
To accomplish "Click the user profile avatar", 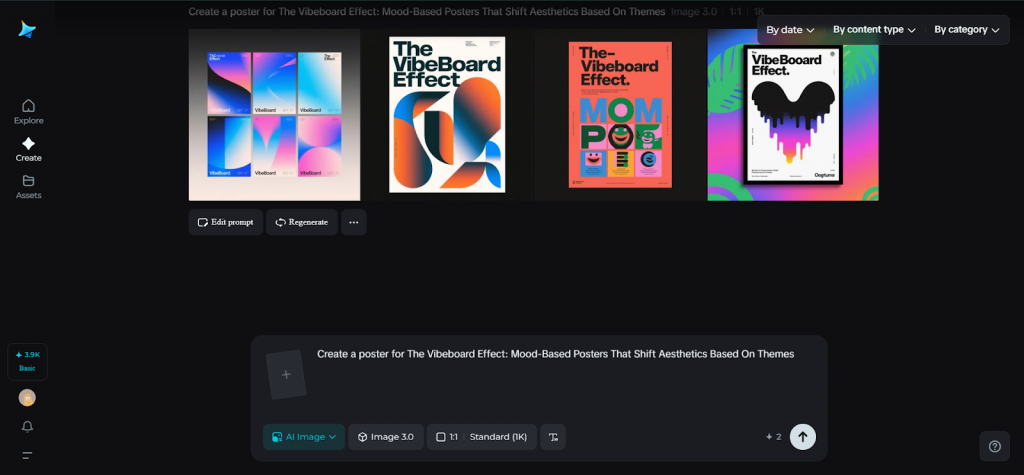I will pyautogui.click(x=27, y=398).
